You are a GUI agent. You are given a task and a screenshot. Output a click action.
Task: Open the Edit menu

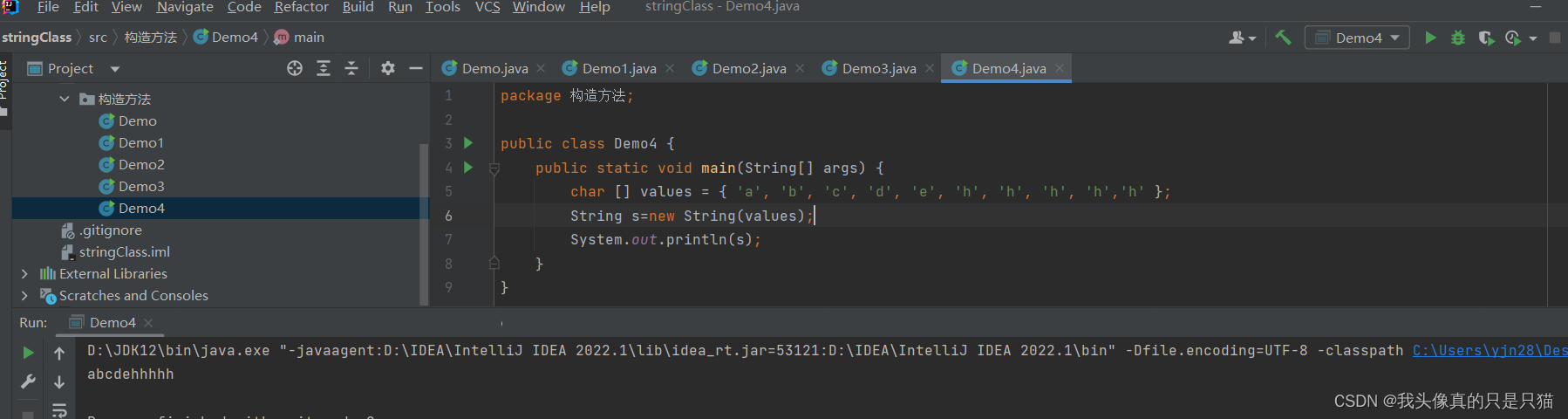point(85,7)
